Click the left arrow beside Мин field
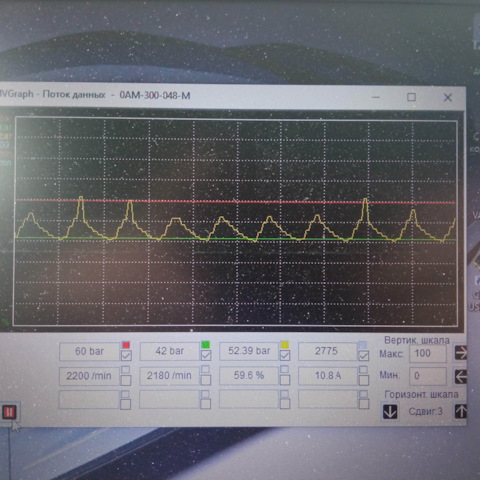The width and height of the screenshot is (480, 480). pyautogui.click(x=461, y=377)
